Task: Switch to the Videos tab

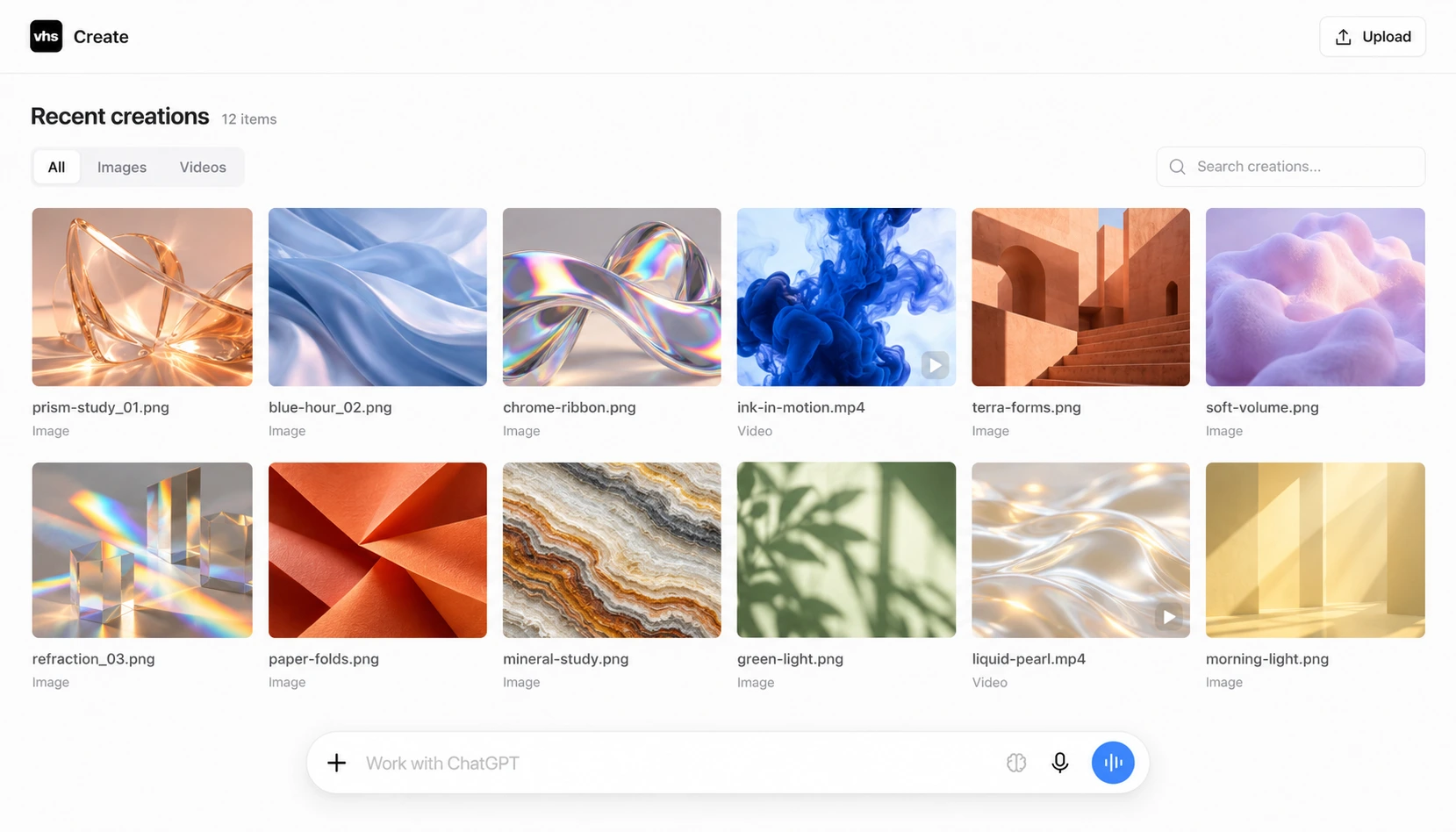Action: (203, 167)
